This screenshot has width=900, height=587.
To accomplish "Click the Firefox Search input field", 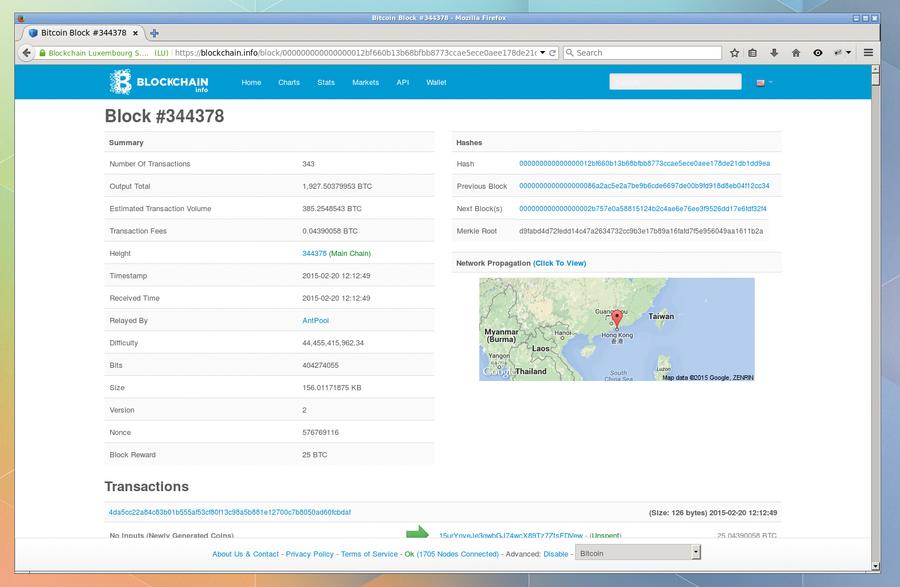I will tap(642, 53).
